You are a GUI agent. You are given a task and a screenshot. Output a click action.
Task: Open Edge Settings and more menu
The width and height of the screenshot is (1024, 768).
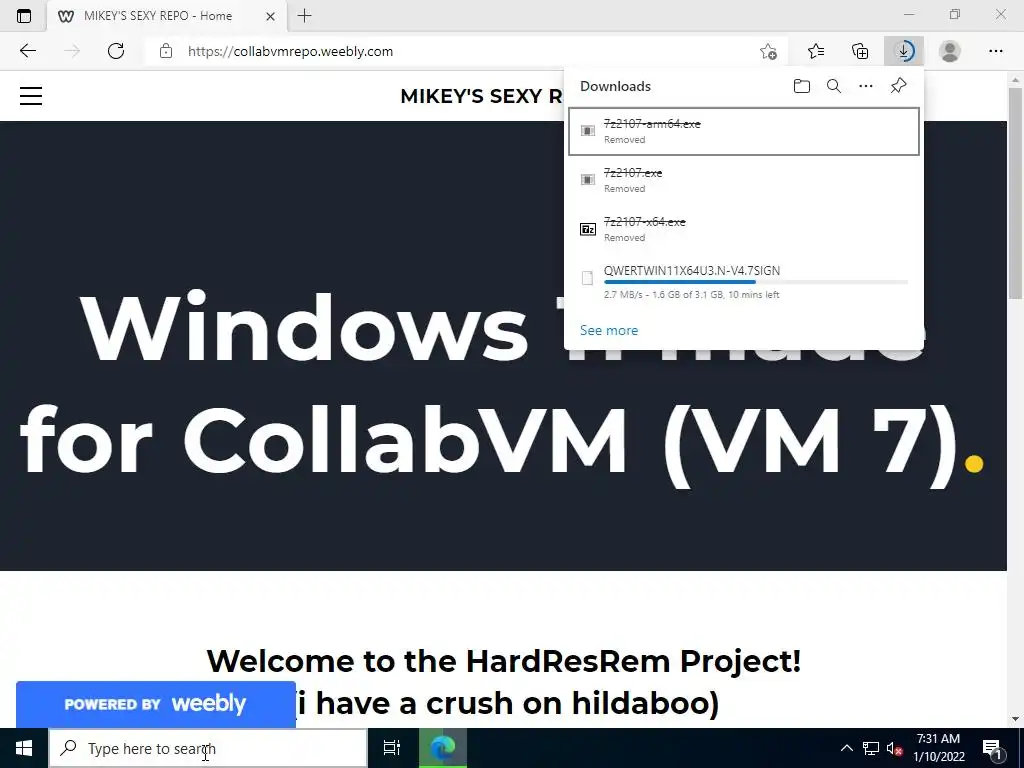995,51
